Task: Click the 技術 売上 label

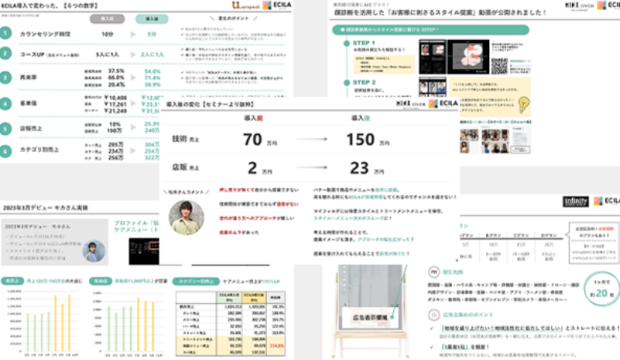Action: (185, 139)
